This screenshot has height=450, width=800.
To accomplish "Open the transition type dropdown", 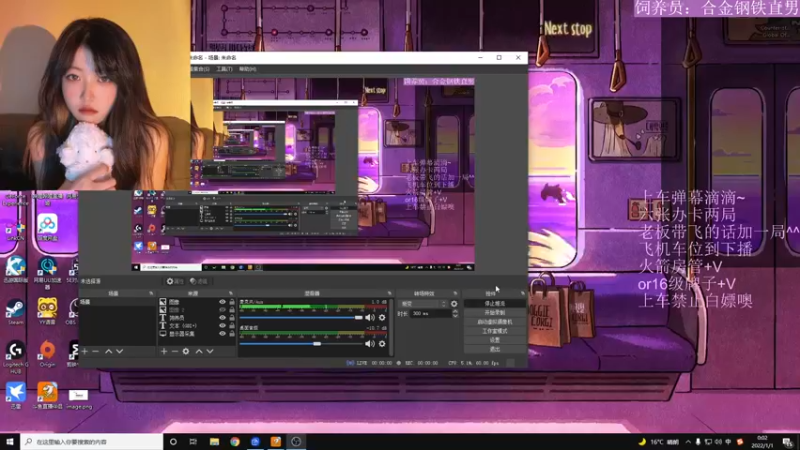I will click(x=423, y=304).
